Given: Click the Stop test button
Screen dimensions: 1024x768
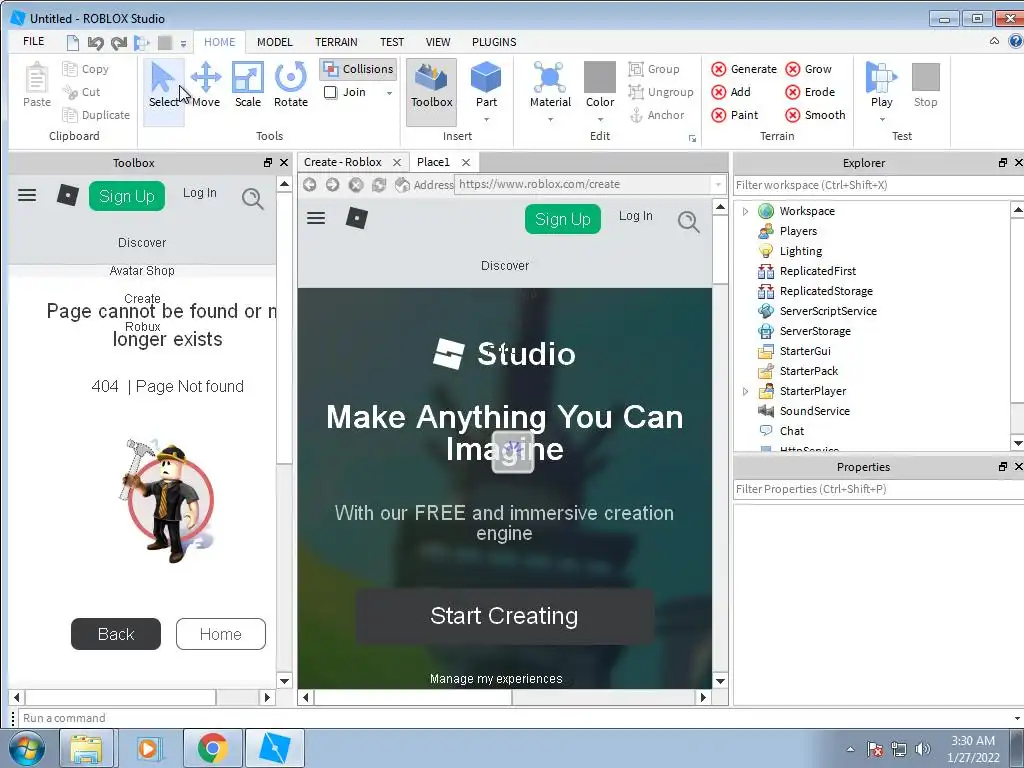Looking at the screenshot, I should point(925,85).
